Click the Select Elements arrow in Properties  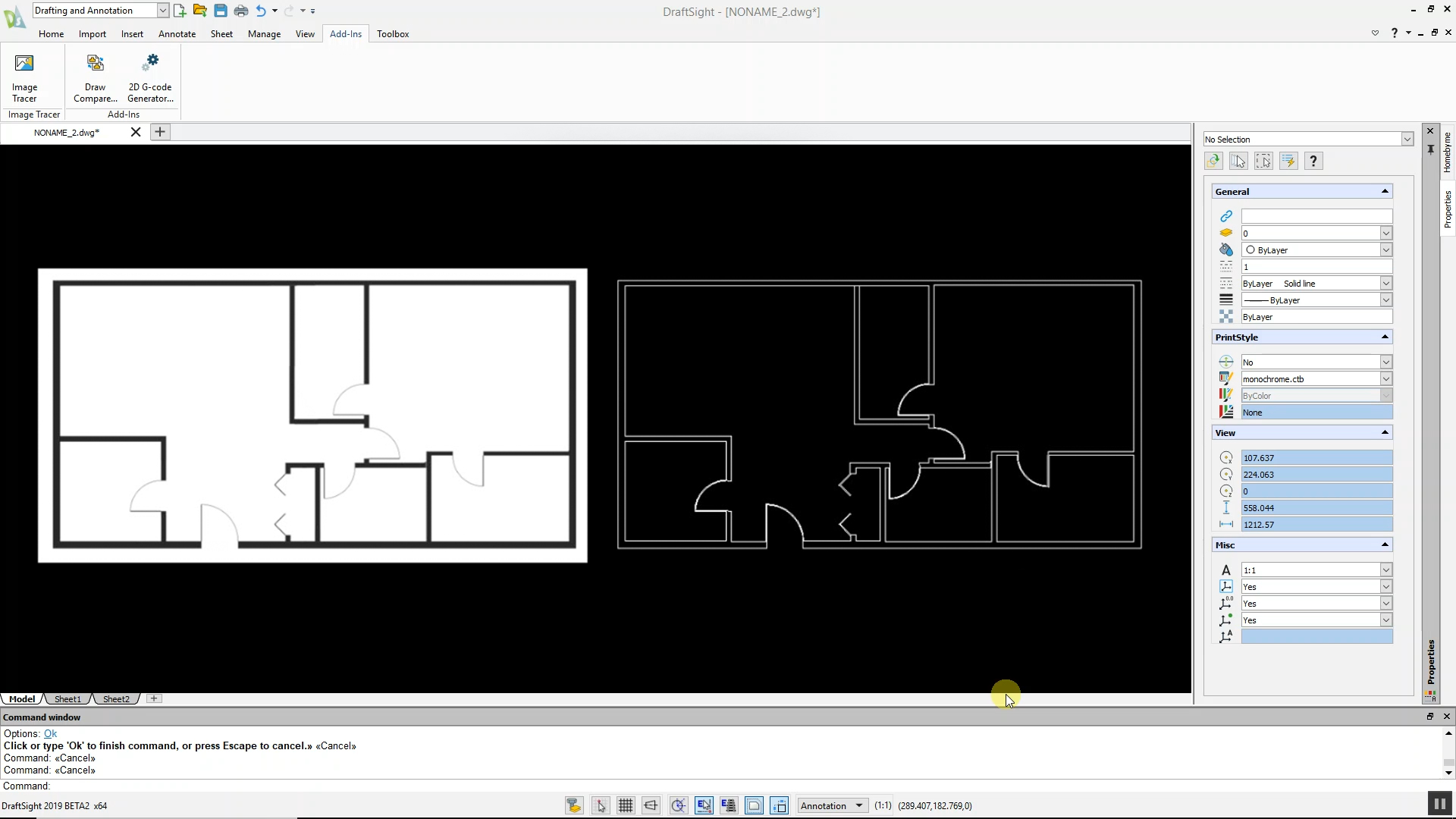click(x=1239, y=161)
